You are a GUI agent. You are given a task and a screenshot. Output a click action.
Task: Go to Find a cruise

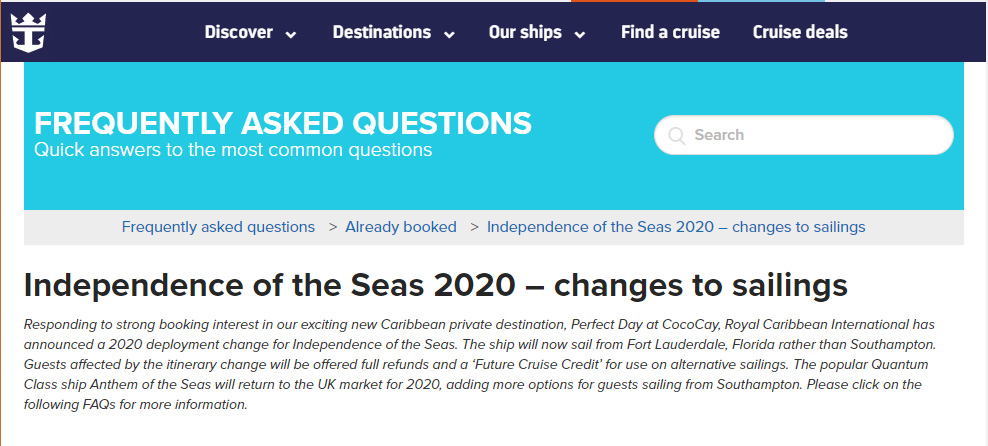pyautogui.click(x=670, y=32)
